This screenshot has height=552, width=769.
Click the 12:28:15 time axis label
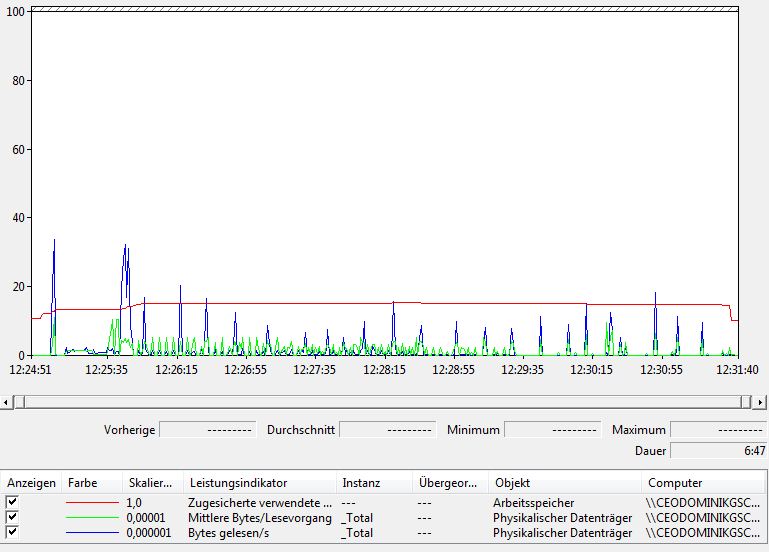coord(384,370)
